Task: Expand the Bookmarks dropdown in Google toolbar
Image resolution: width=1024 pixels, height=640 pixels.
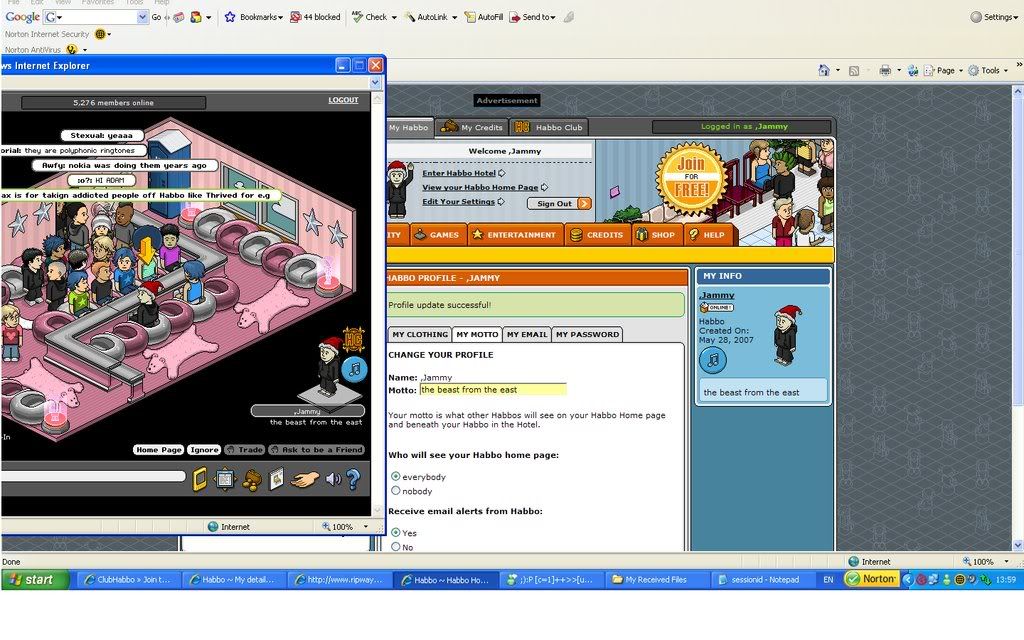Action: pyautogui.click(x=280, y=17)
